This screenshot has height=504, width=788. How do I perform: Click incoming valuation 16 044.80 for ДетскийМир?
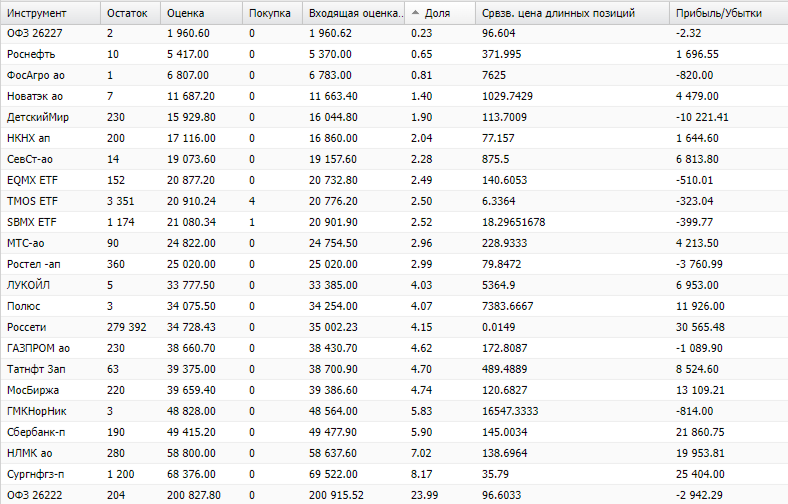click(333, 118)
